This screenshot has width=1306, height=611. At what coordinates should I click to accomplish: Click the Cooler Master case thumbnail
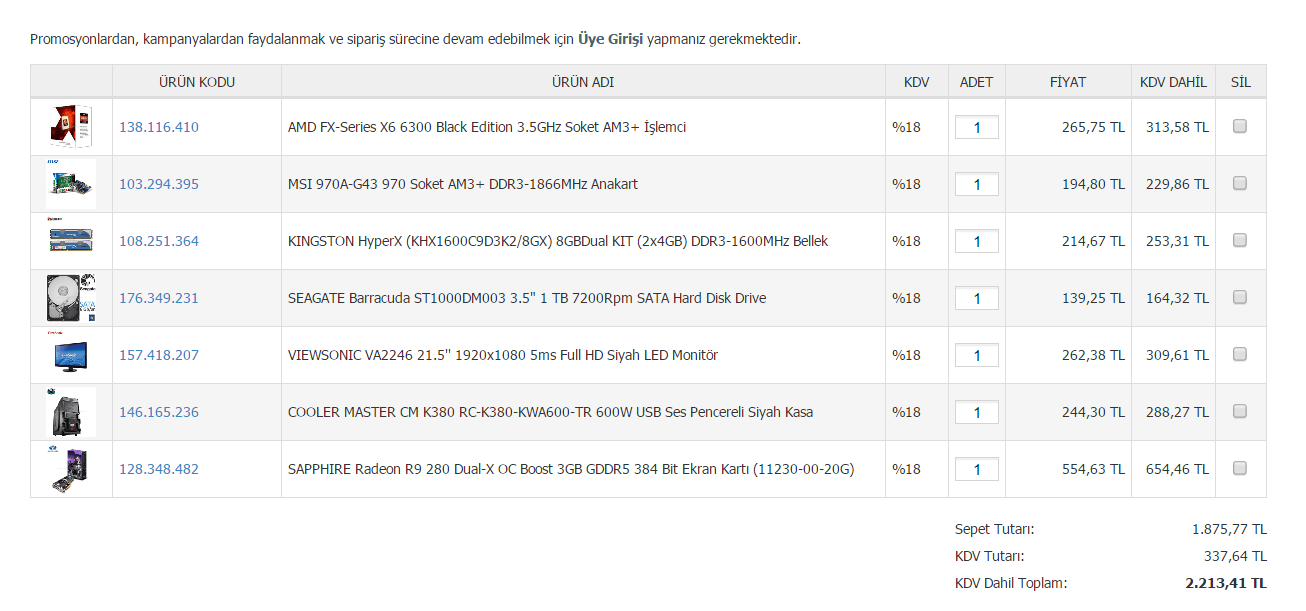71,412
